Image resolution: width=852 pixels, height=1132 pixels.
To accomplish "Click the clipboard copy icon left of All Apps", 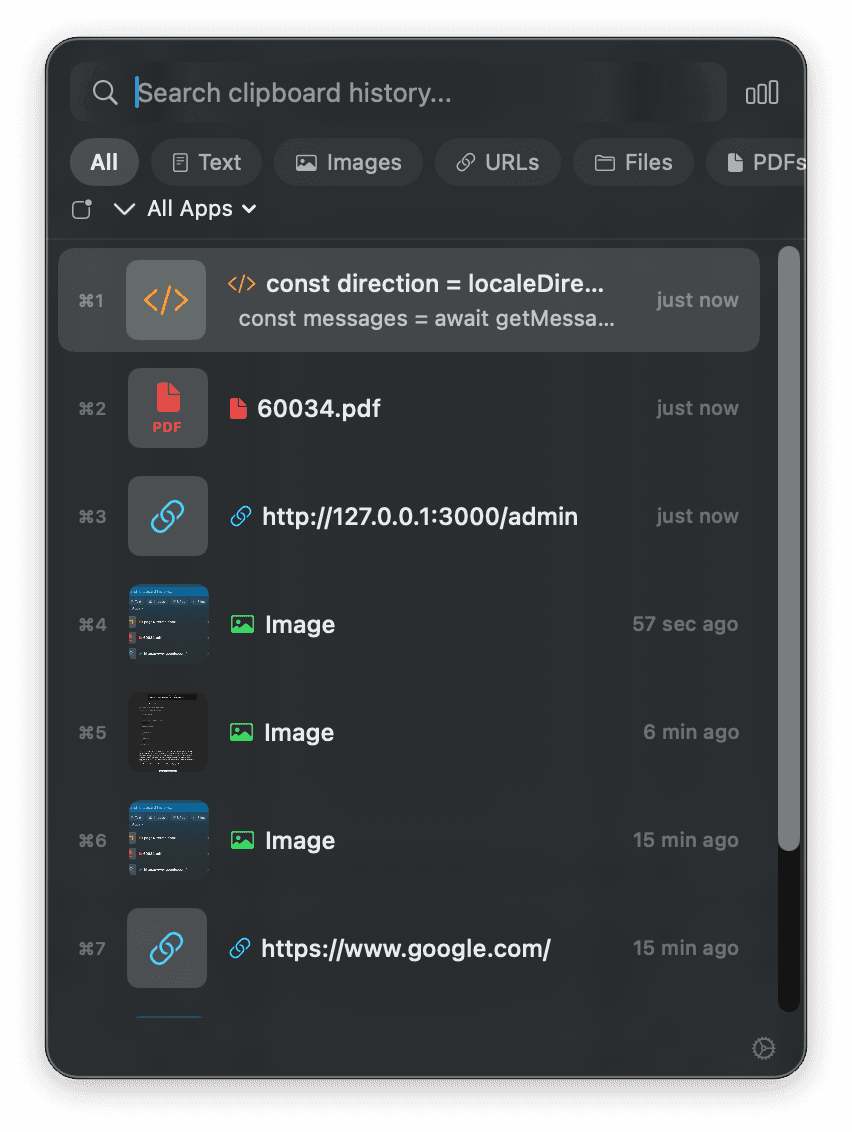I will point(81,209).
